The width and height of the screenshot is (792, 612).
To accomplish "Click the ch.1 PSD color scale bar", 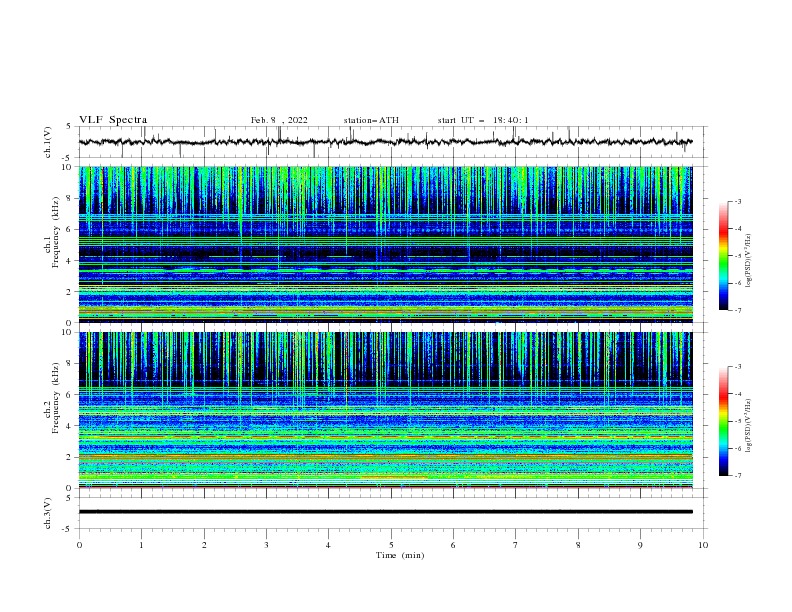I will [723, 256].
